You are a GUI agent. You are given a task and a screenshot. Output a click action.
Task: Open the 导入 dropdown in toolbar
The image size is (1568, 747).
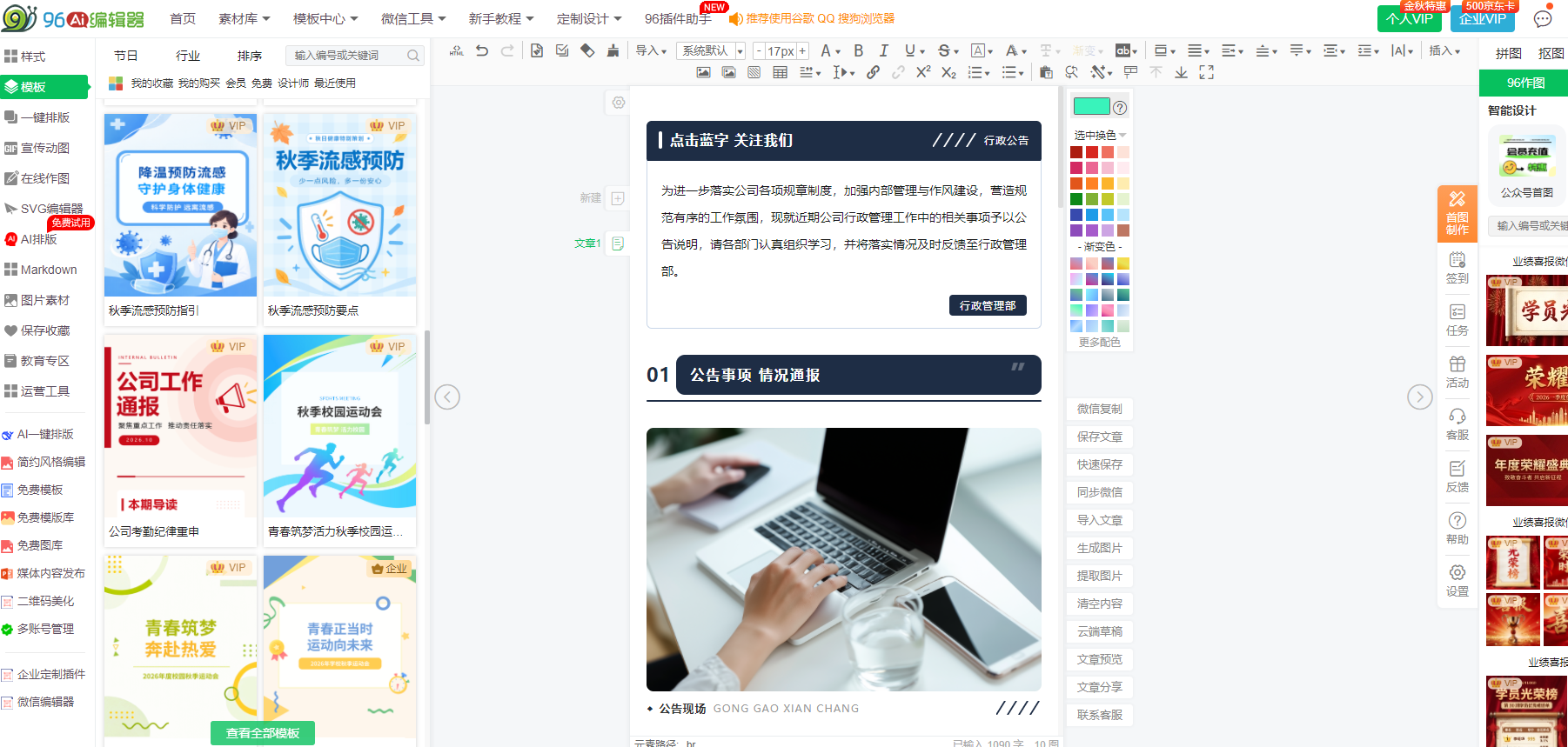coord(651,50)
